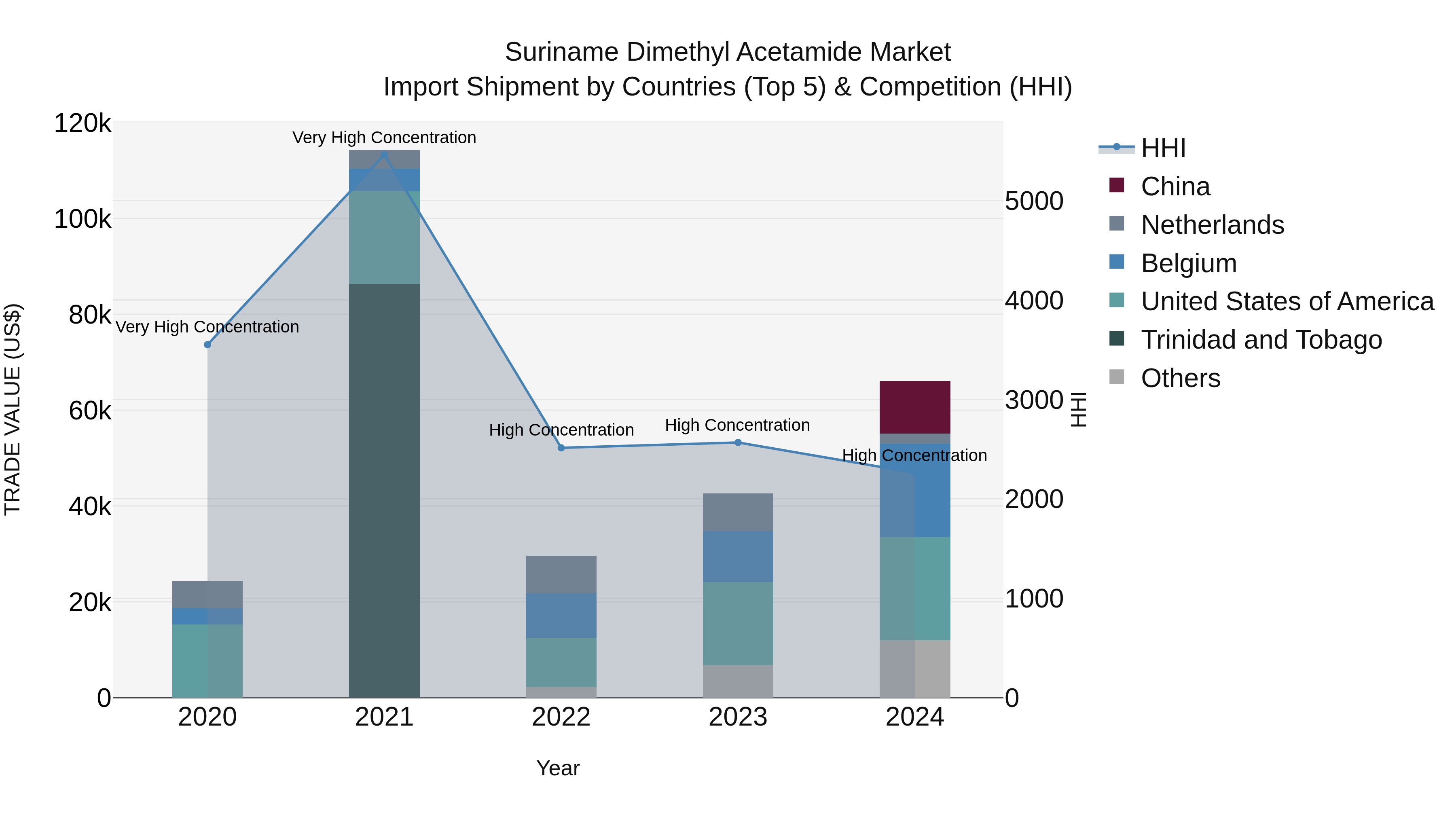
Task: Click the High Concentration label above 2023
Action: tap(738, 425)
